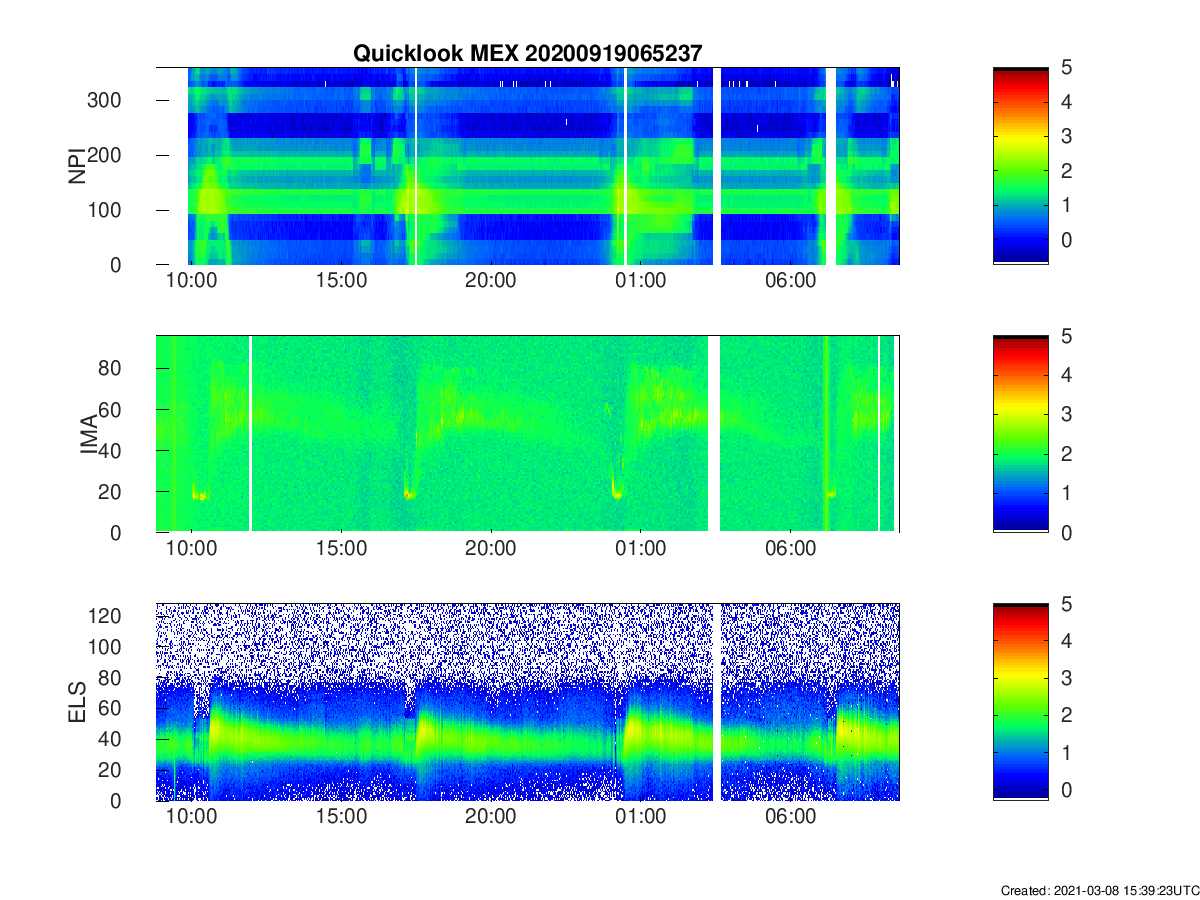The height and width of the screenshot is (900, 1200).
Task: Click the NPI y-axis label
Action: (x=77, y=166)
